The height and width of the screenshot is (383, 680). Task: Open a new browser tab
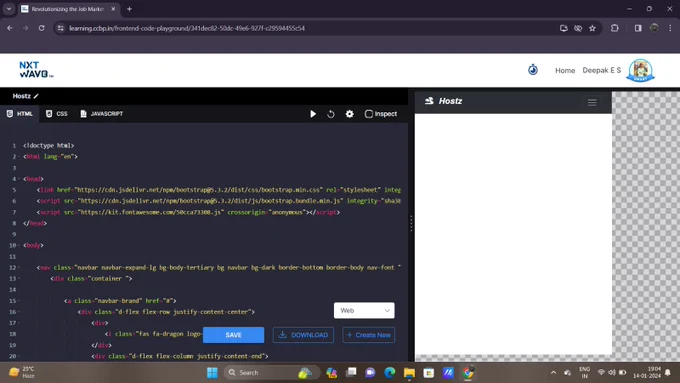(129, 9)
